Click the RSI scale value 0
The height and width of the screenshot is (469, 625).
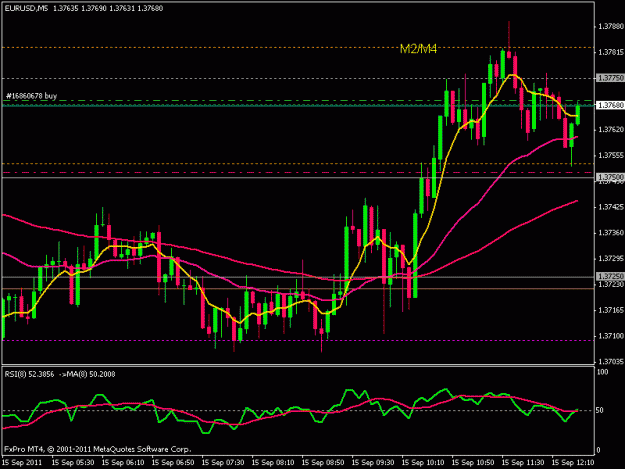599,450
